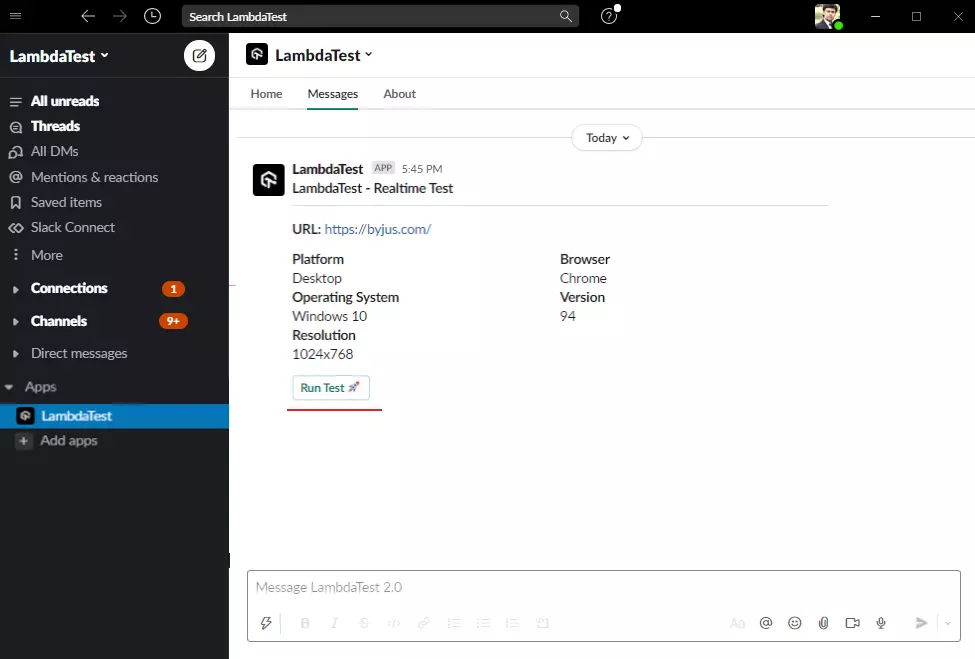Toggle bold formatting in the composer
The height and width of the screenshot is (659, 975).
click(305, 623)
